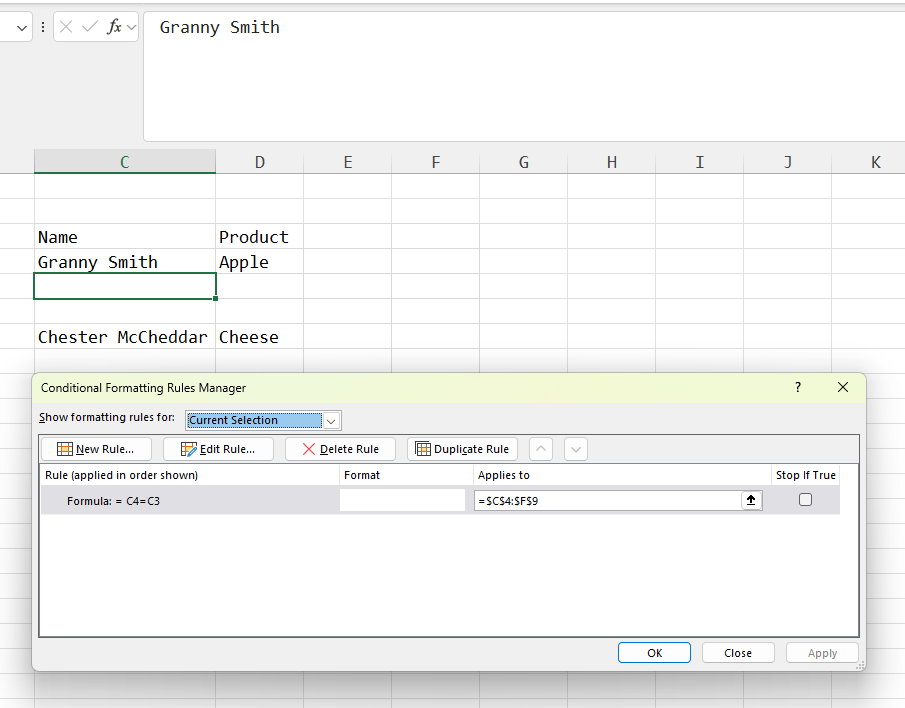
Task: Move the rule up with arrow button
Action: coord(541,449)
